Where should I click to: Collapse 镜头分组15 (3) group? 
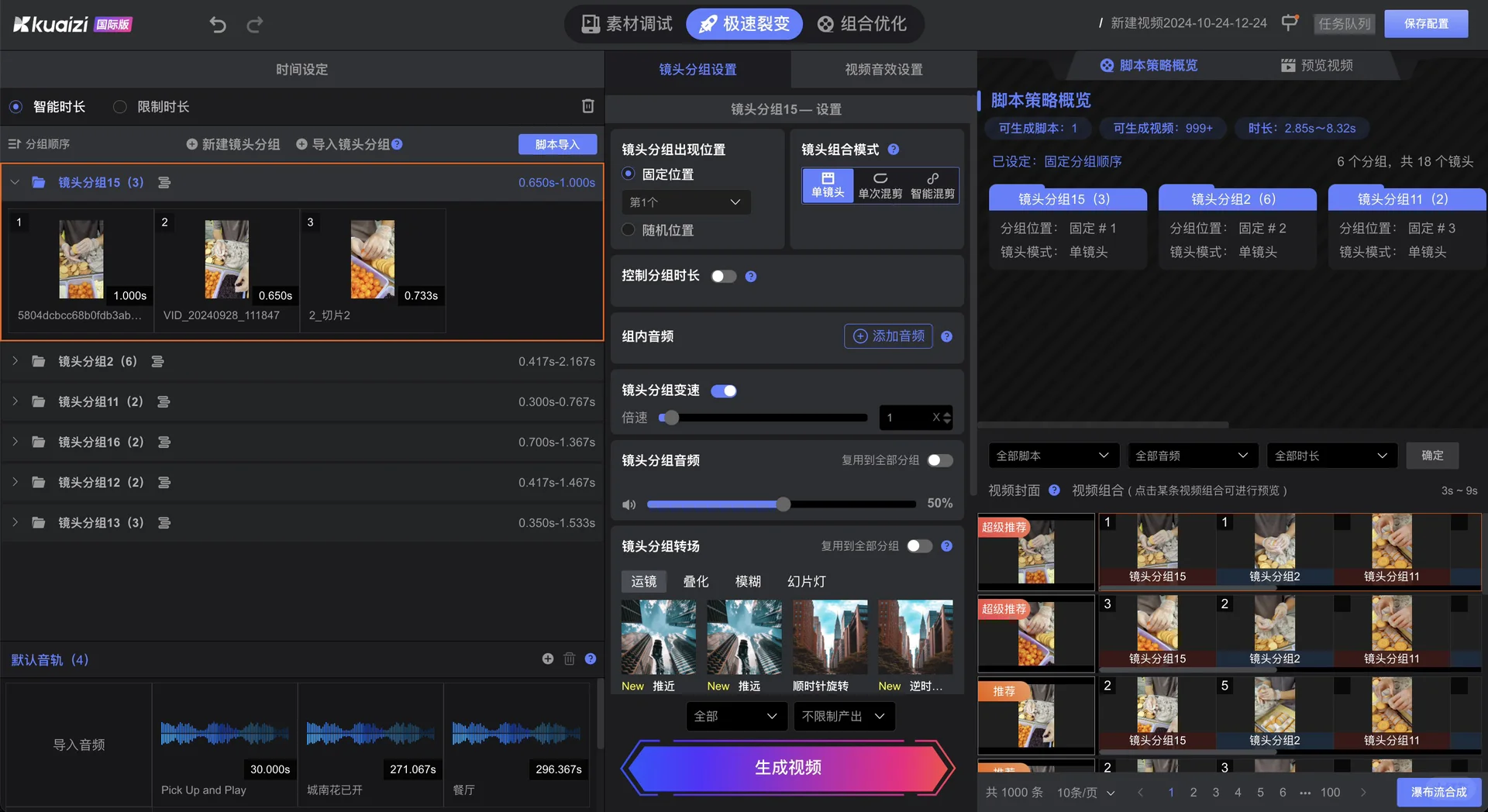click(x=15, y=183)
